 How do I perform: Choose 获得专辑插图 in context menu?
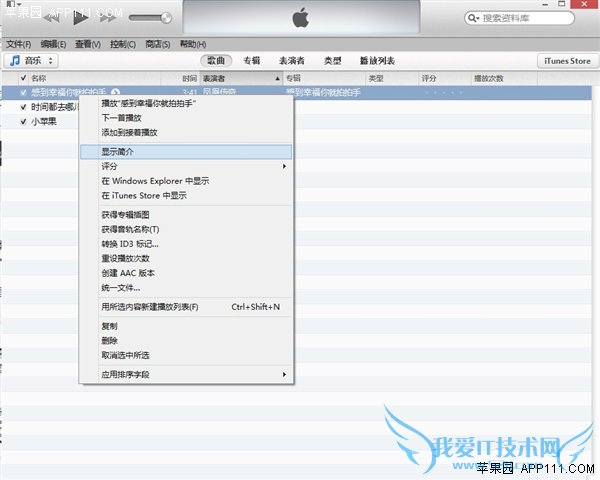click(186, 215)
